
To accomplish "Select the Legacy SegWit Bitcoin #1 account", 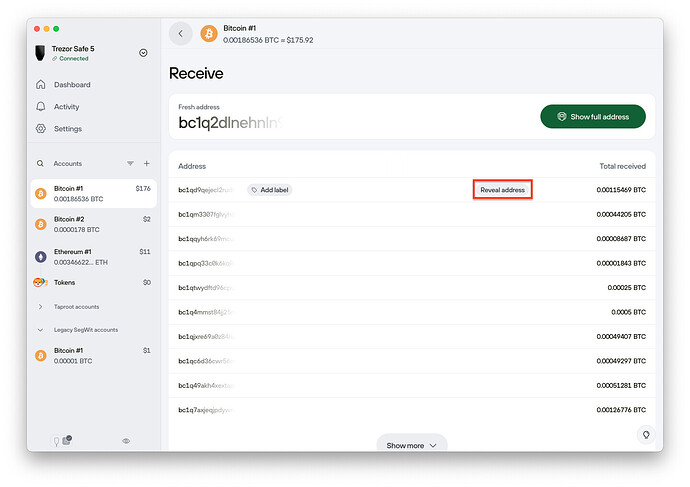I will pyautogui.click(x=94, y=355).
